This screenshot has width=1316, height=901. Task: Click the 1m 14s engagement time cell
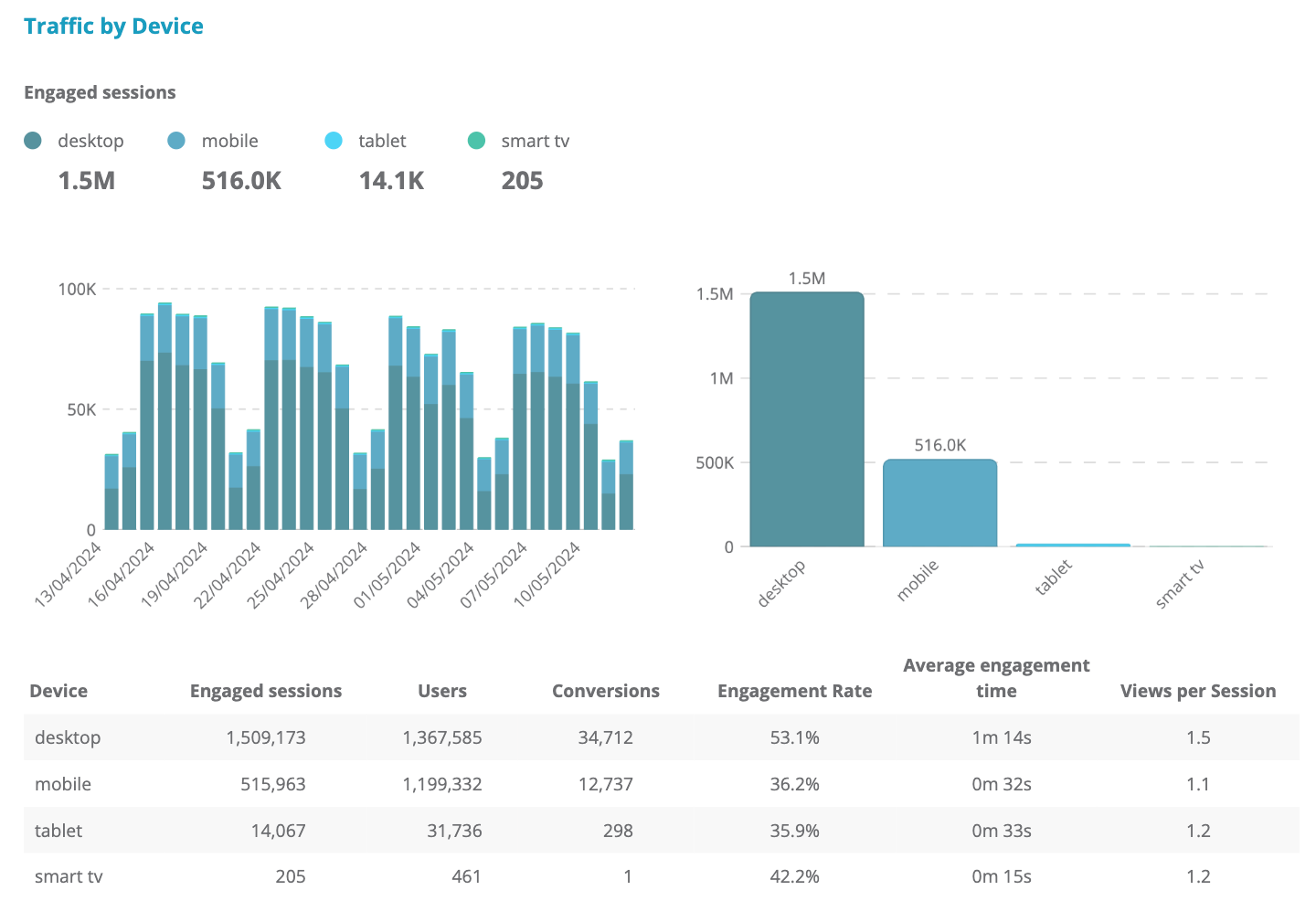(1002, 737)
